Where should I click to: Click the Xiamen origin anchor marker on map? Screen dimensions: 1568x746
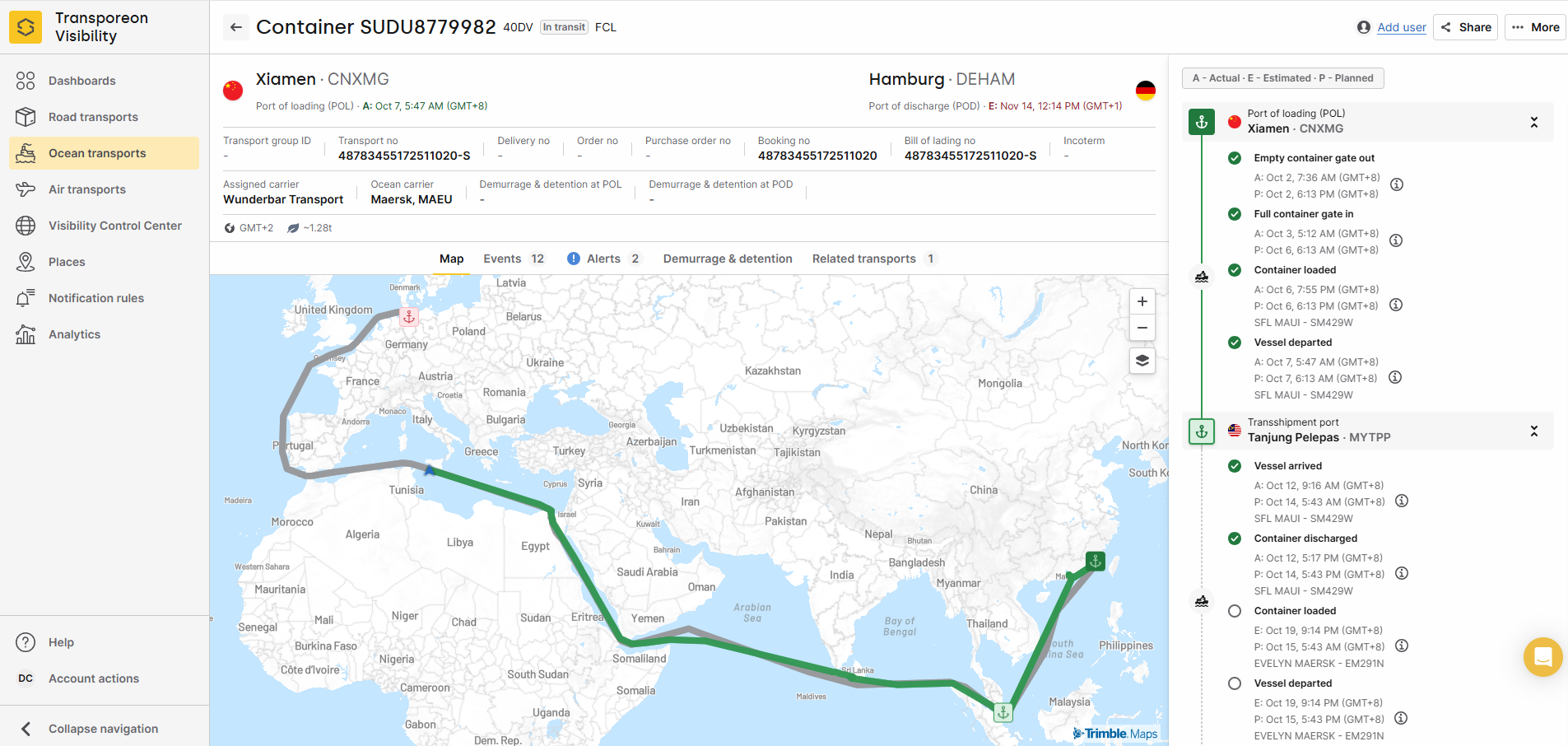(1096, 562)
